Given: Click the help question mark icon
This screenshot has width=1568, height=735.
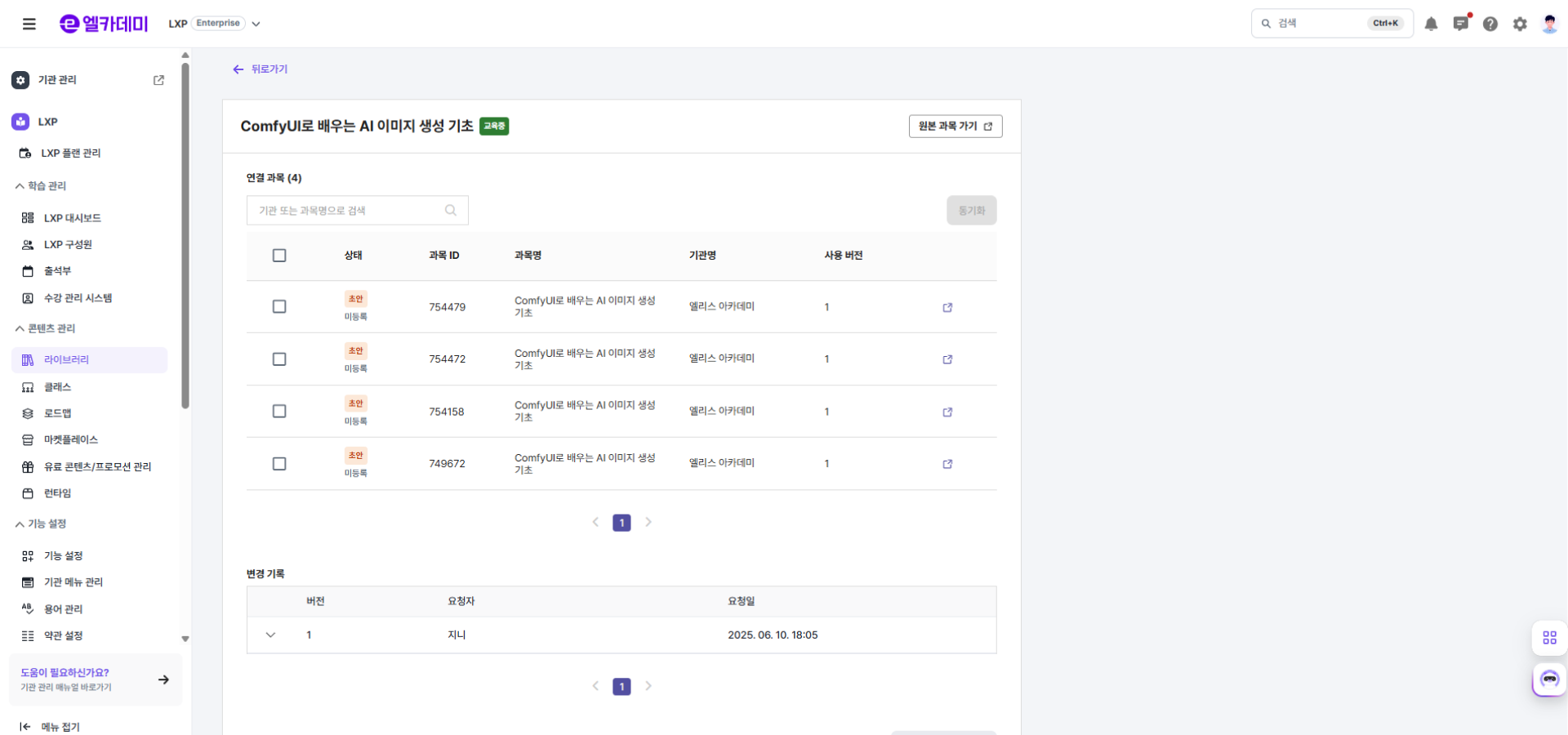Looking at the screenshot, I should [1490, 24].
